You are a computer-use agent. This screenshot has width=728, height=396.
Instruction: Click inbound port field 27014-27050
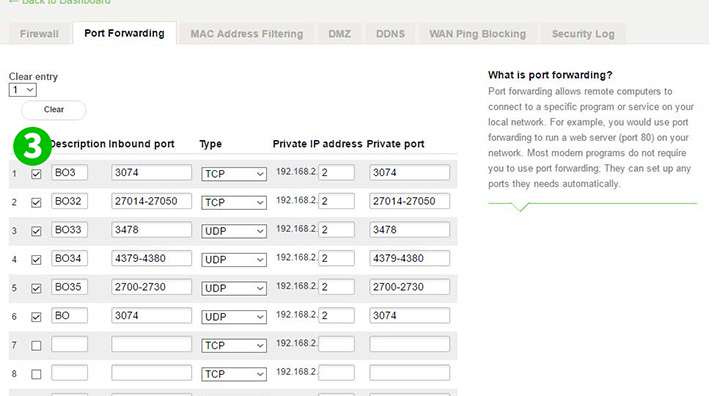[151, 201]
